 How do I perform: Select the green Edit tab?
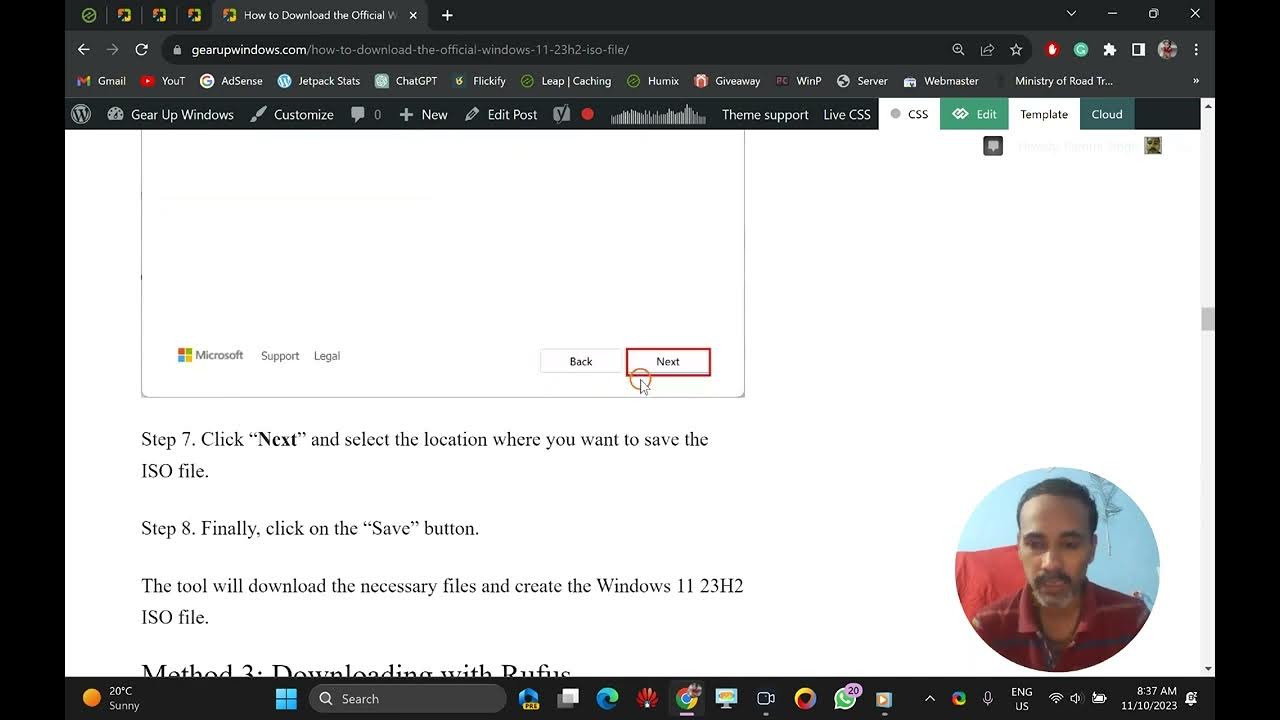coord(974,114)
